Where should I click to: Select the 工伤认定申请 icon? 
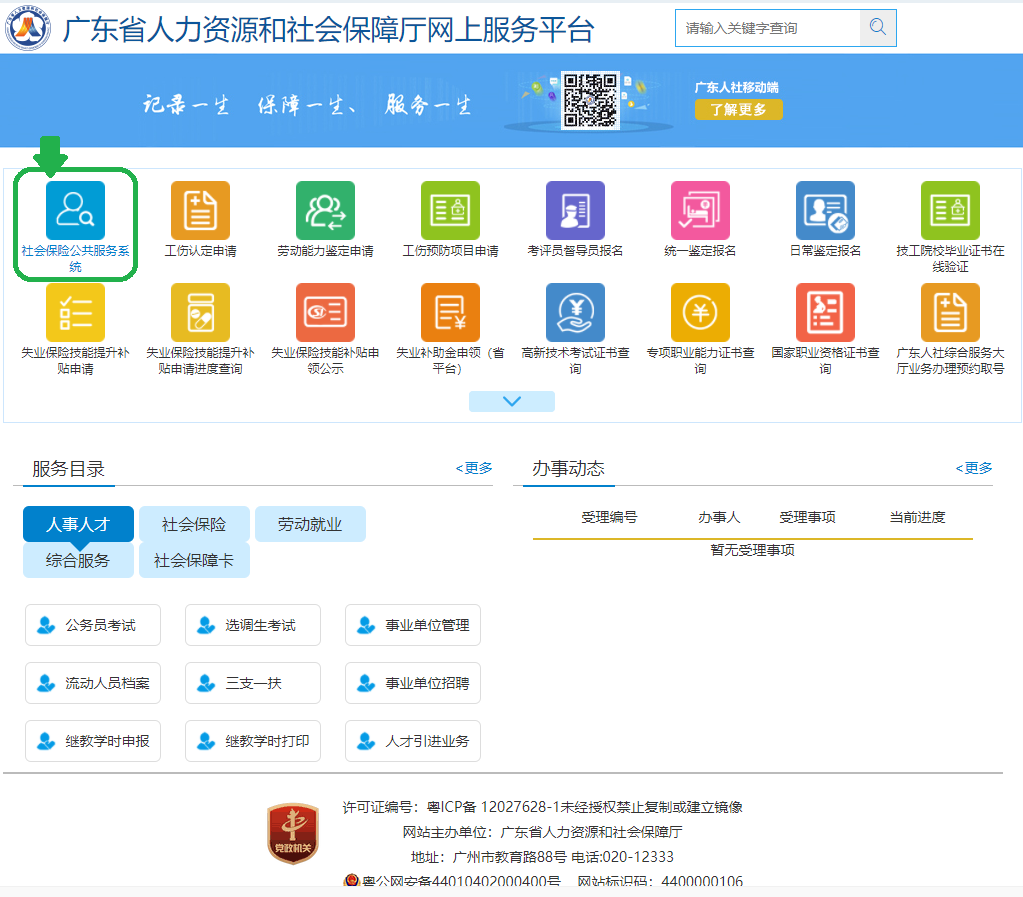[x=199, y=210]
